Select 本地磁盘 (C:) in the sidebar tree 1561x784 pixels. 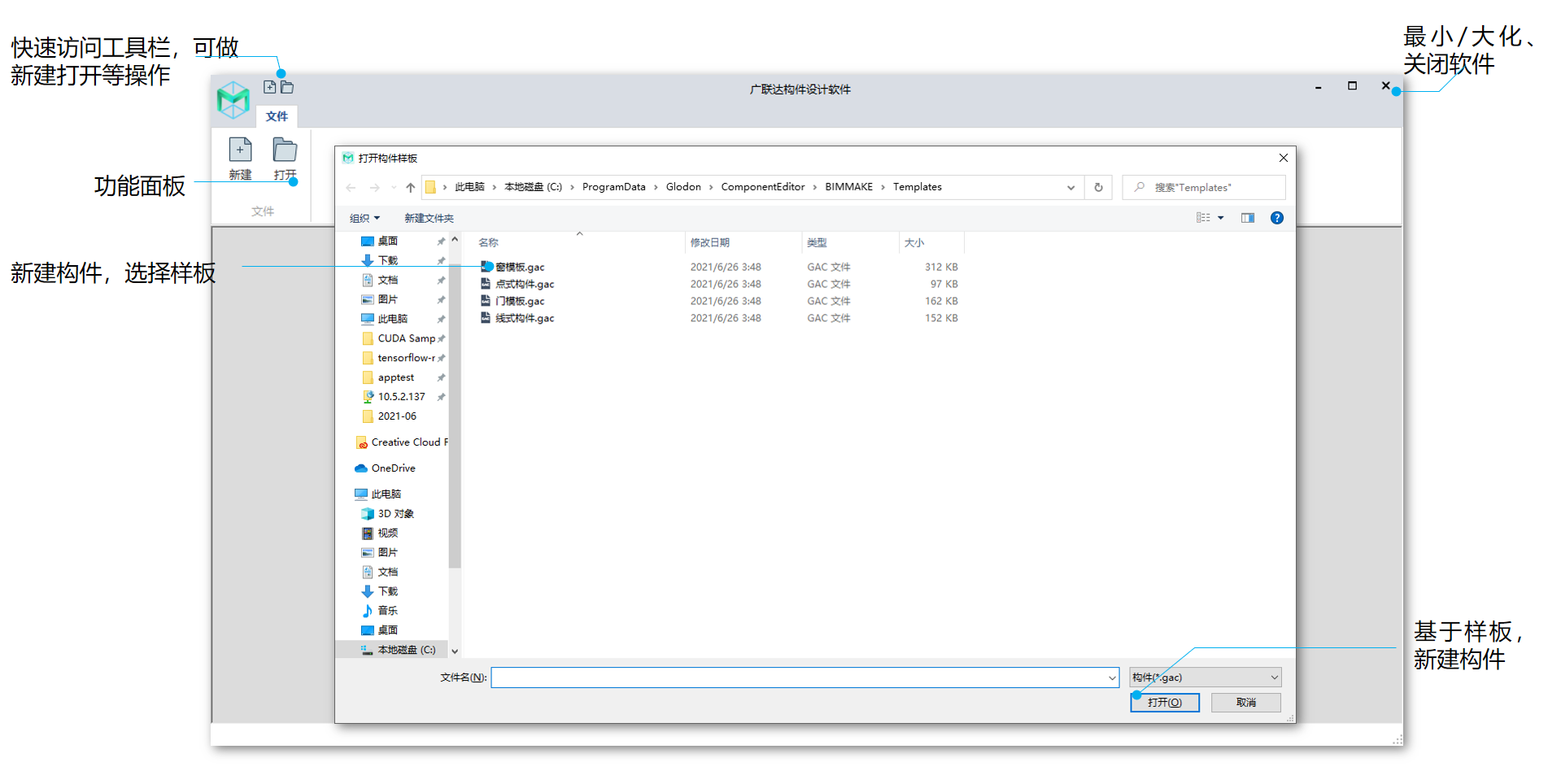(406, 650)
